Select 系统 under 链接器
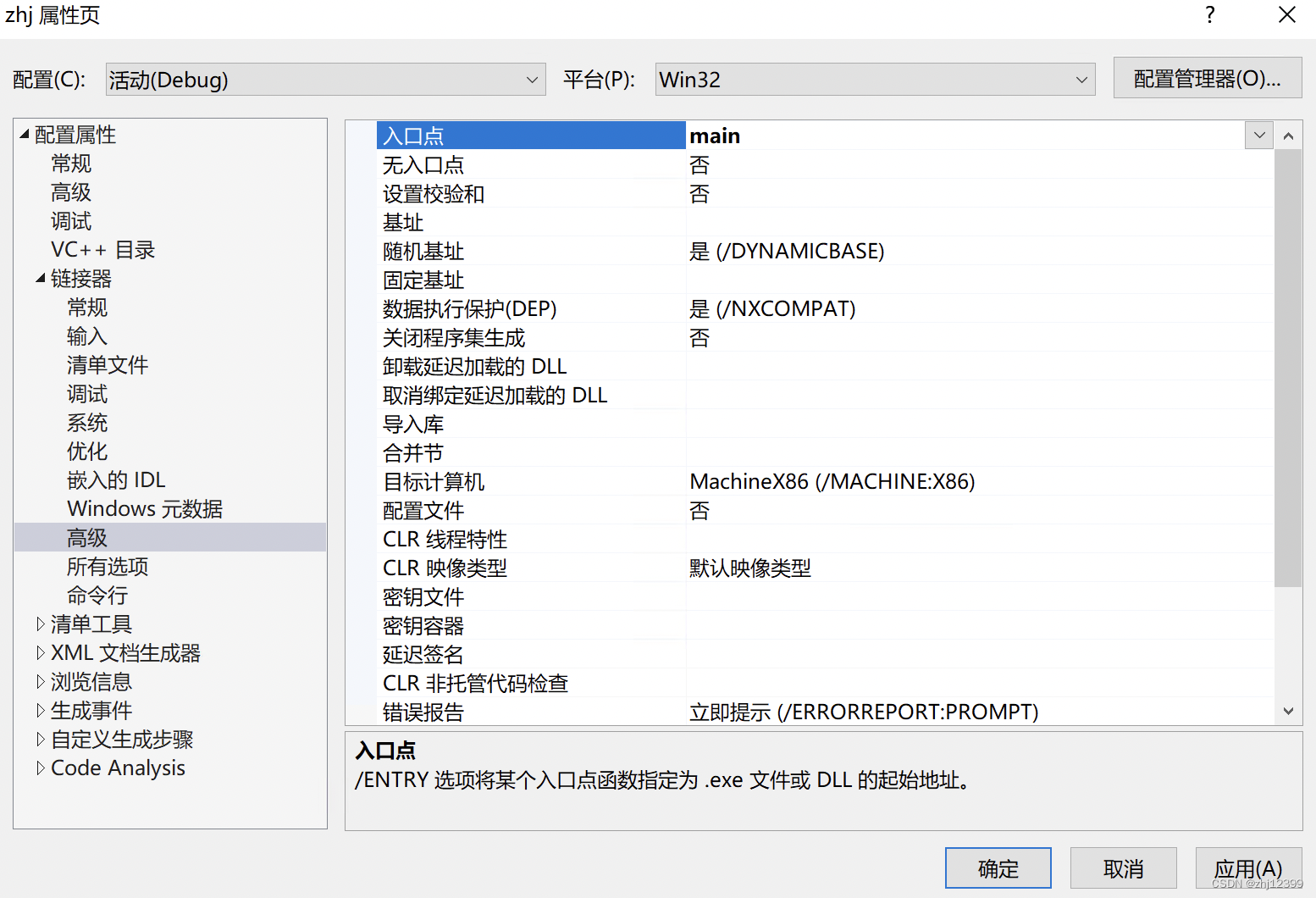 tap(86, 422)
